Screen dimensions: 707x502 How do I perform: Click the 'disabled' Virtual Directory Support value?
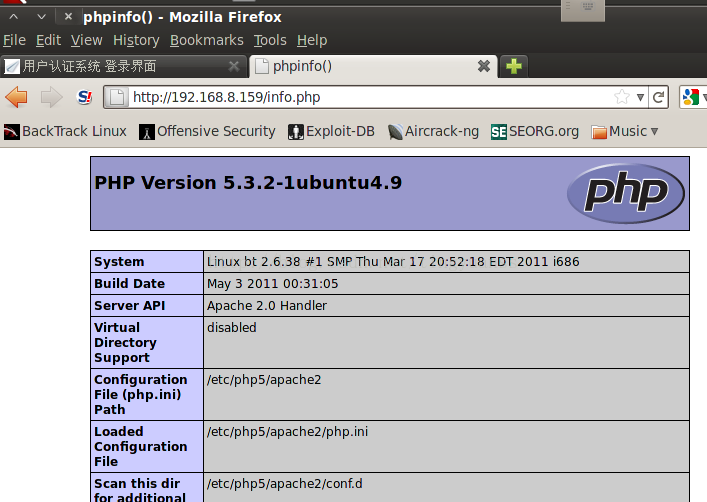[x=232, y=327]
